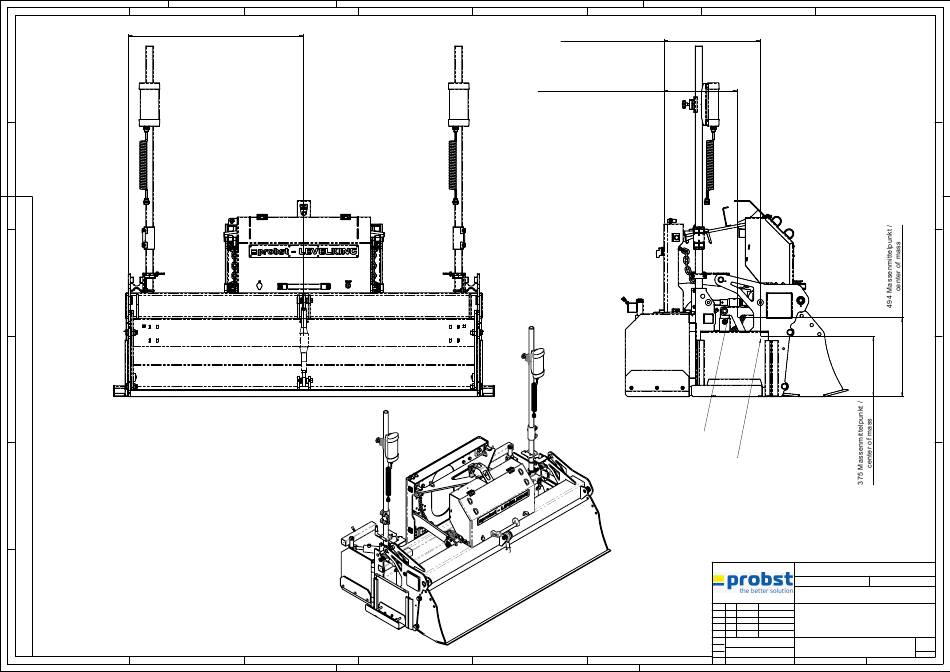Click 'the better solution' tagline text
950x672 pixels.
[766, 590]
